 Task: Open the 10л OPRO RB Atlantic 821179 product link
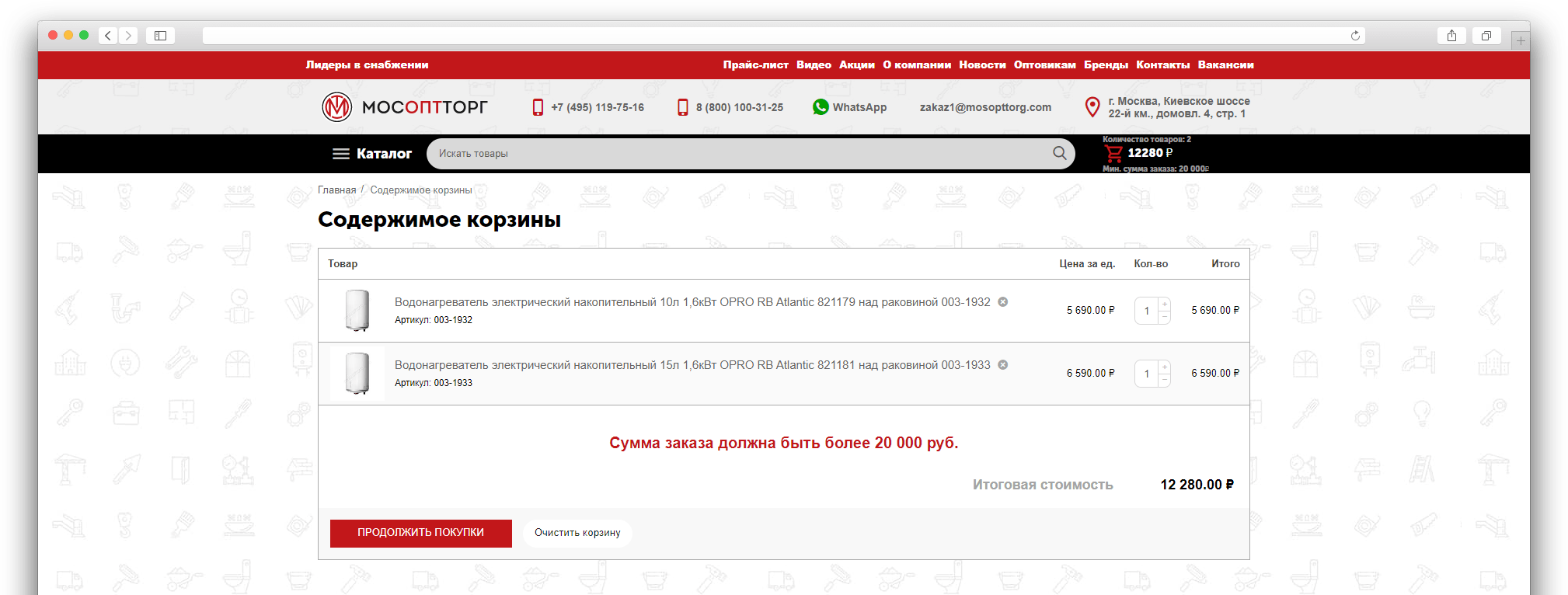pos(692,302)
